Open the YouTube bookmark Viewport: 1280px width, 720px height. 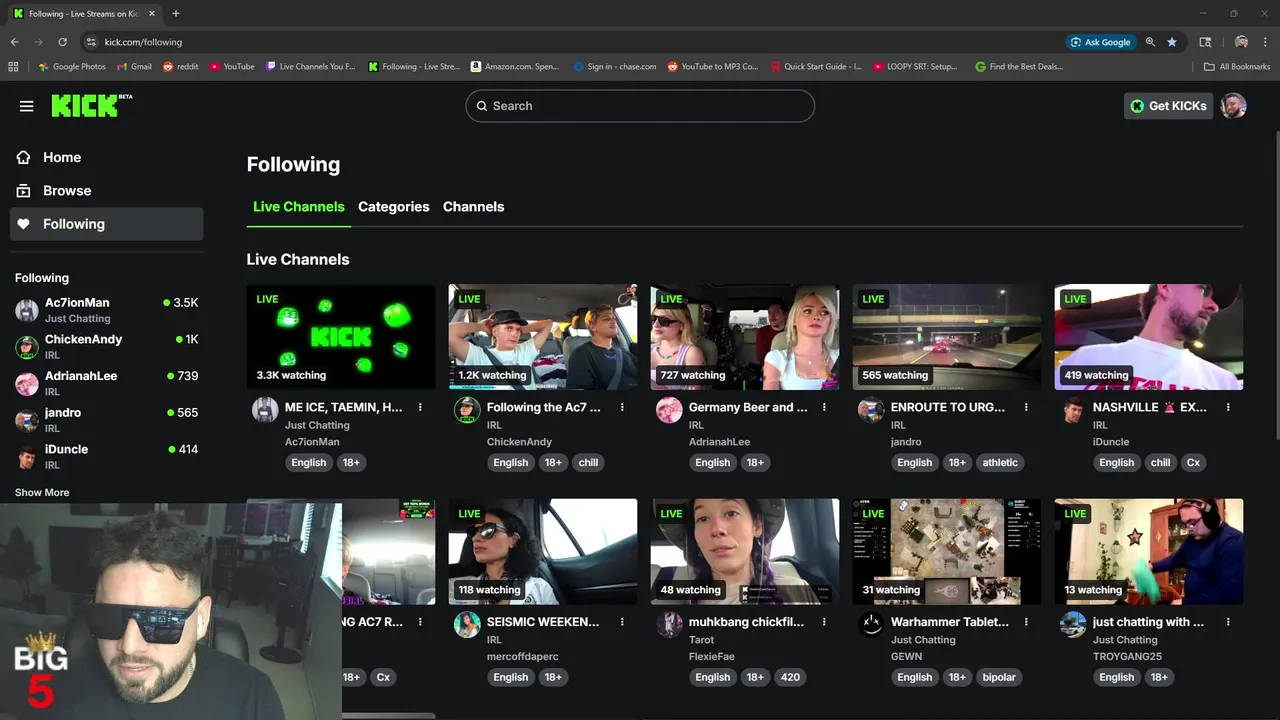pos(230,67)
